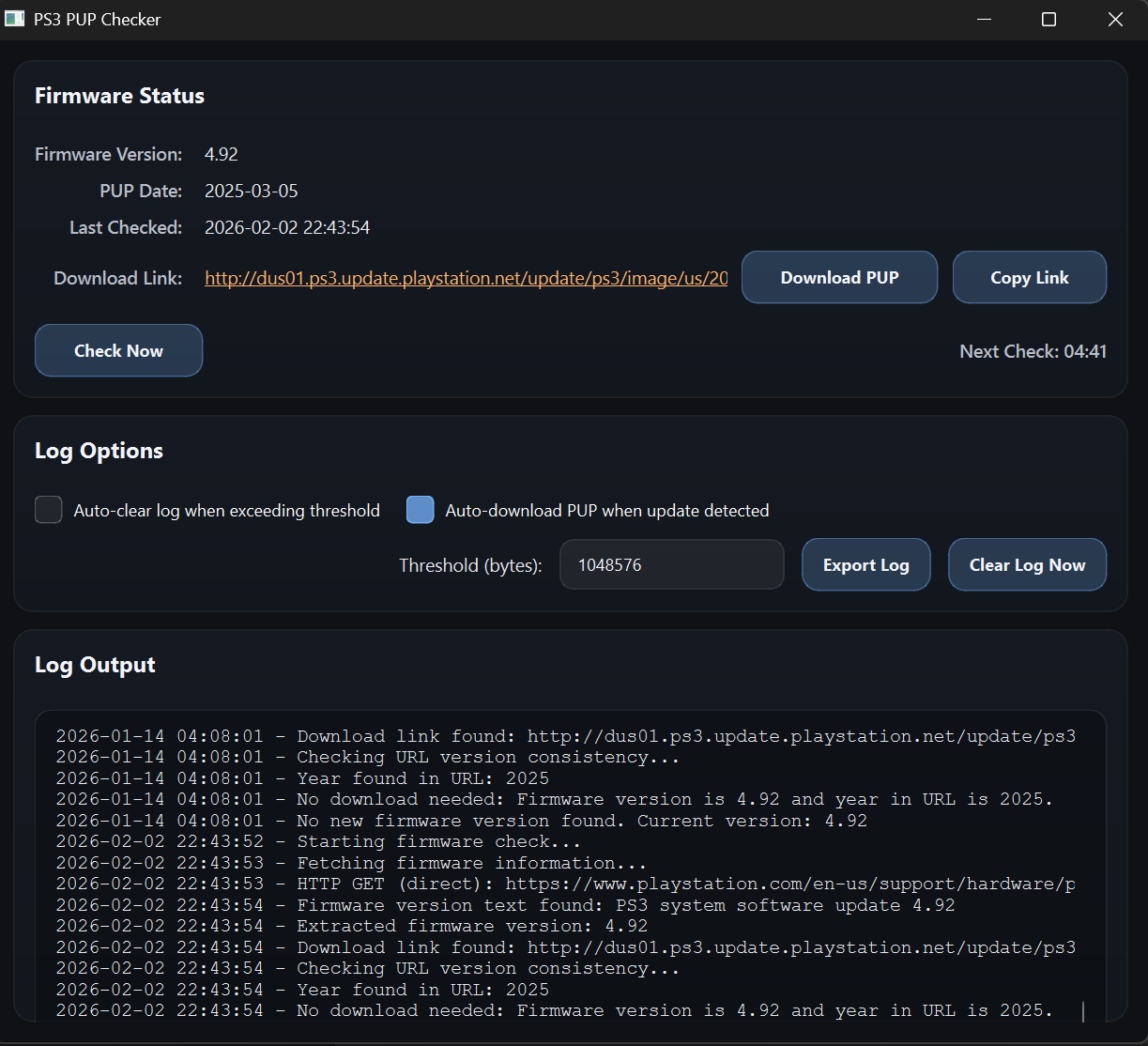Minimize the PS3 PUP Checker window

point(984,19)
